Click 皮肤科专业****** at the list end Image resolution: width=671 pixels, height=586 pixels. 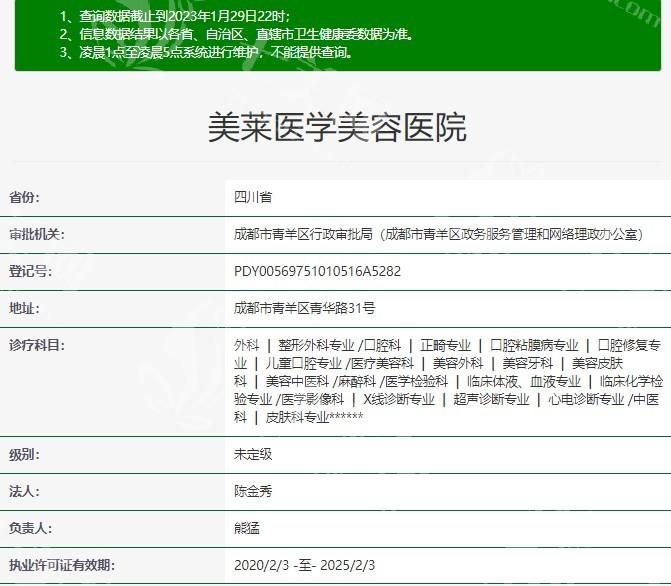click(x=314, y=417)
